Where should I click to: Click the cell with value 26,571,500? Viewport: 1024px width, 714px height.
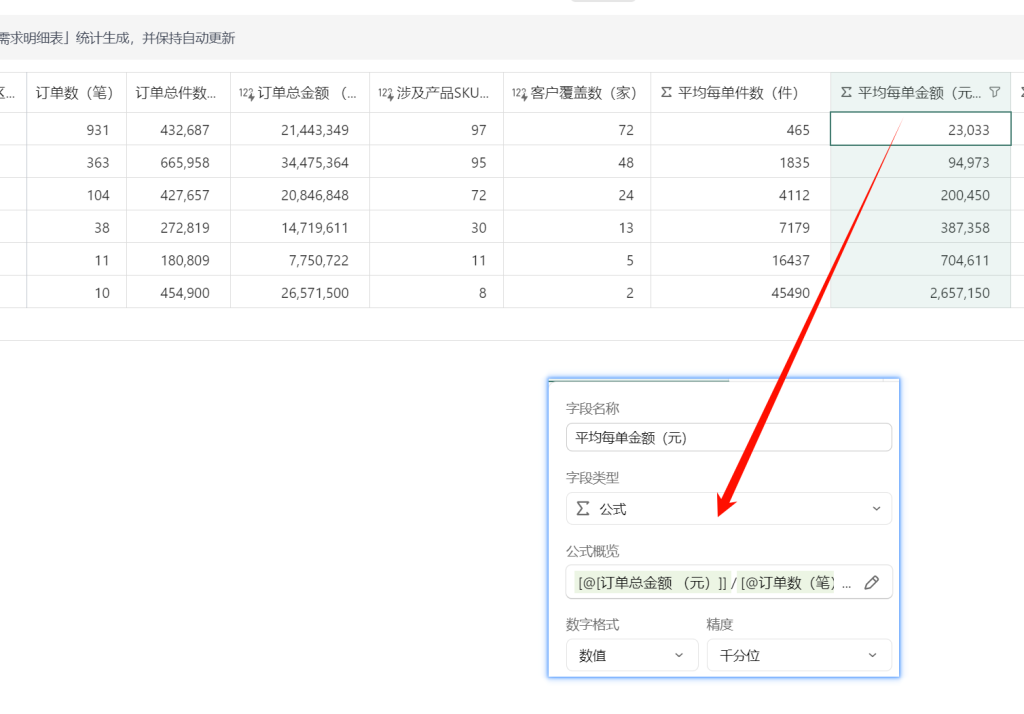(300, 293)
